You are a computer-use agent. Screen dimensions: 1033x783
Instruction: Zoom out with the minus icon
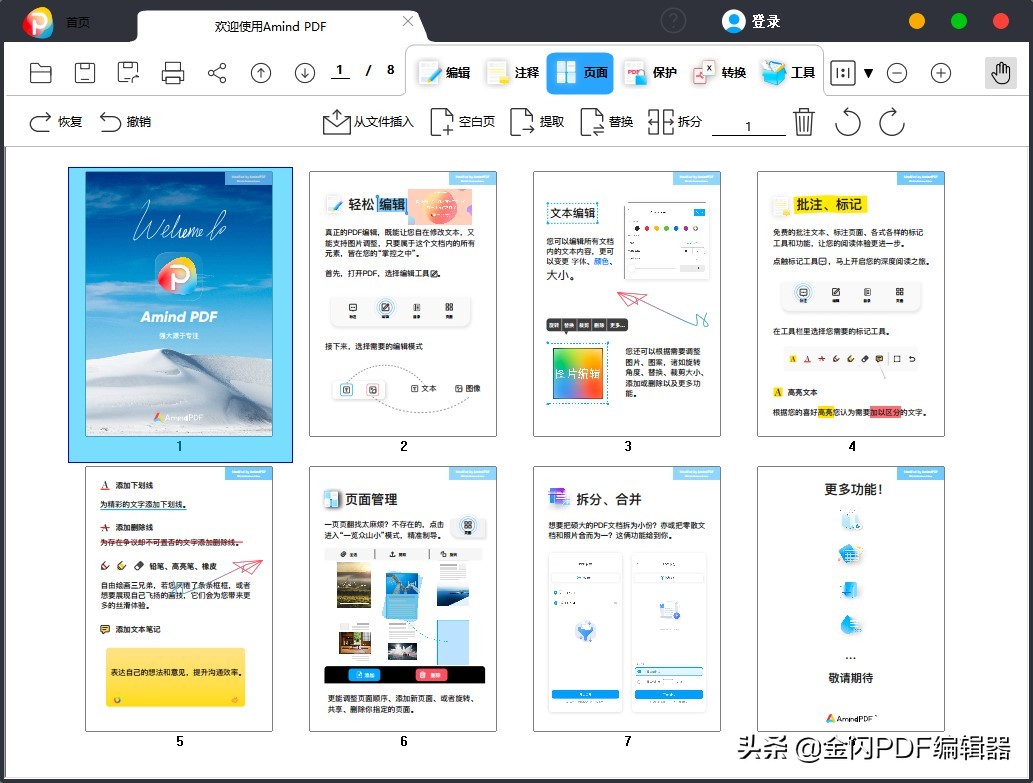click(897, 73)
